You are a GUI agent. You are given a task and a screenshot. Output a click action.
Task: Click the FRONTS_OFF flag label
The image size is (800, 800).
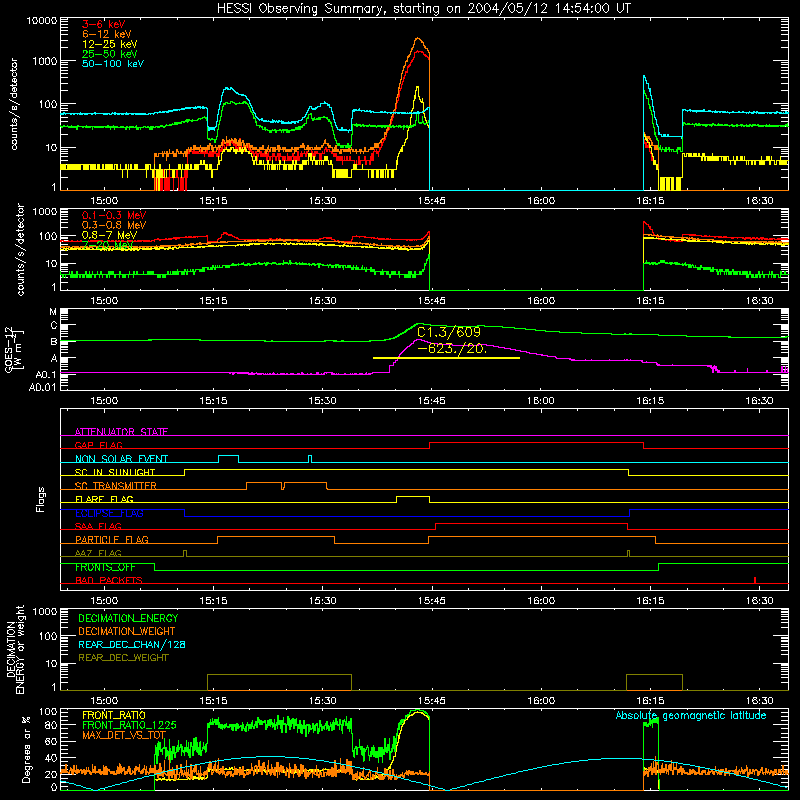pyautogui.click(x=106, y=567)
